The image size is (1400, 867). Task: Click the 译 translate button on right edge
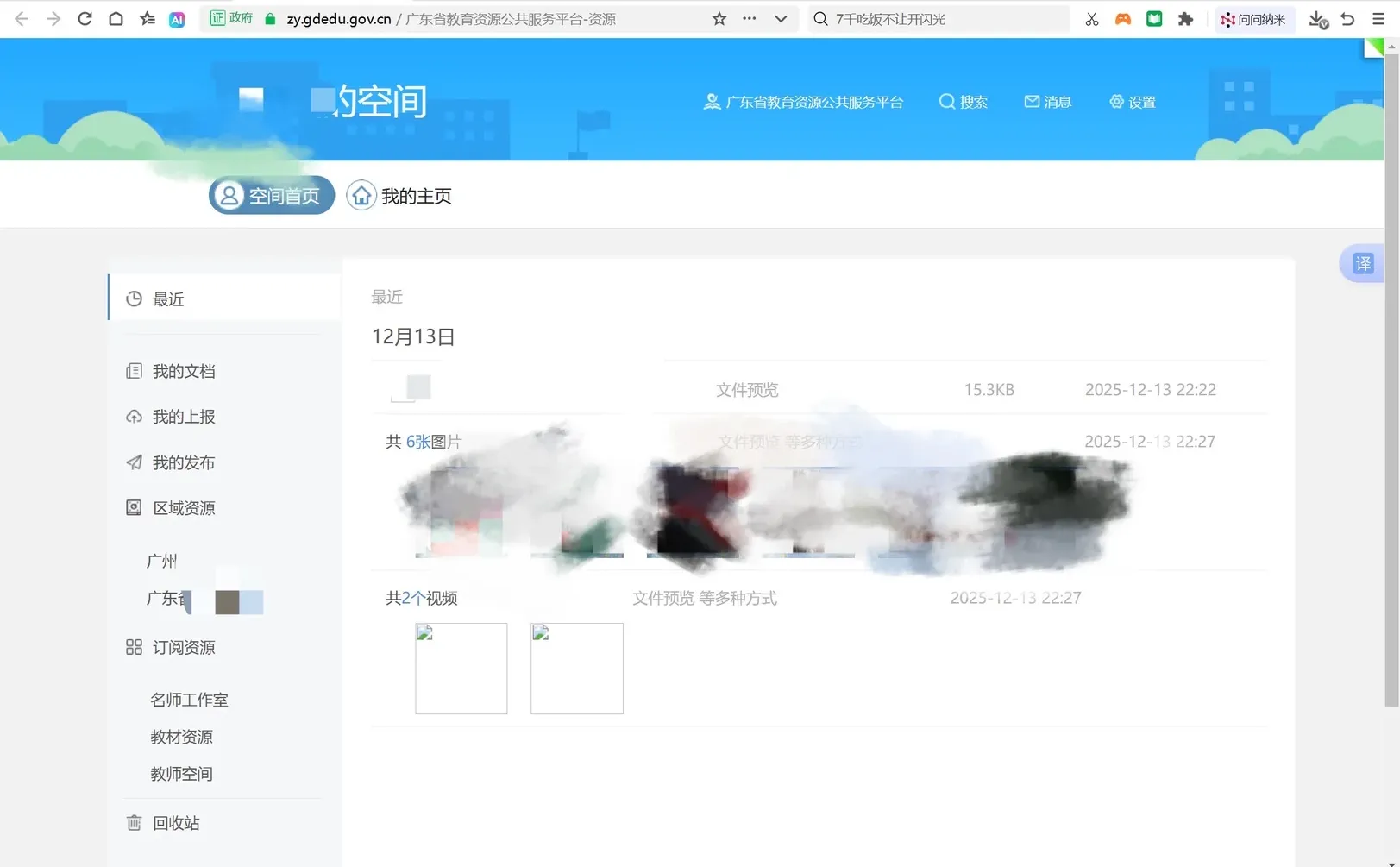[1361, 263]
